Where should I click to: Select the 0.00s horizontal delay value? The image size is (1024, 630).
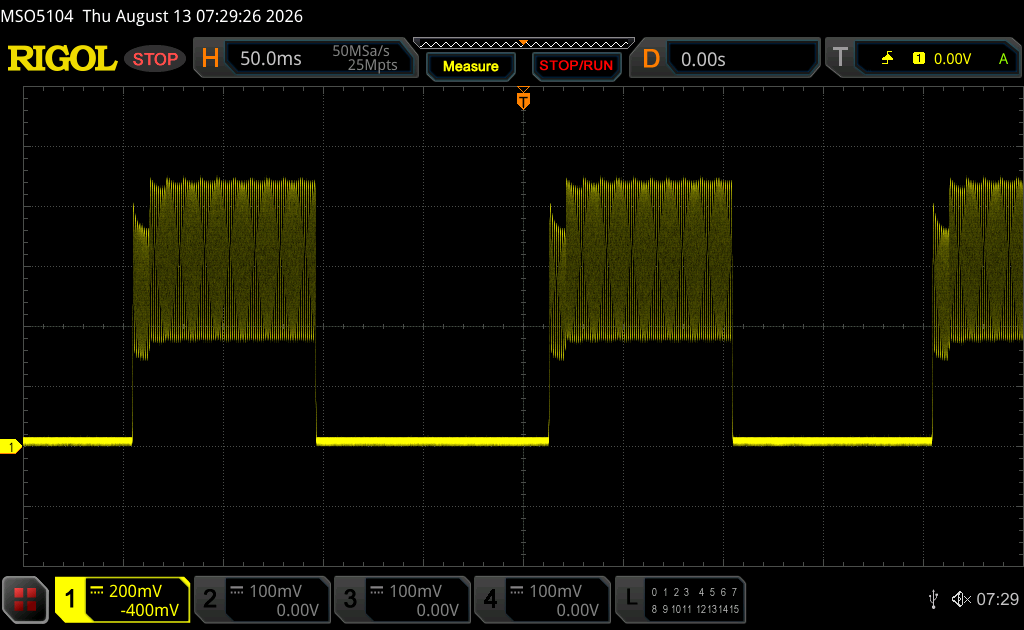[703, 59]
